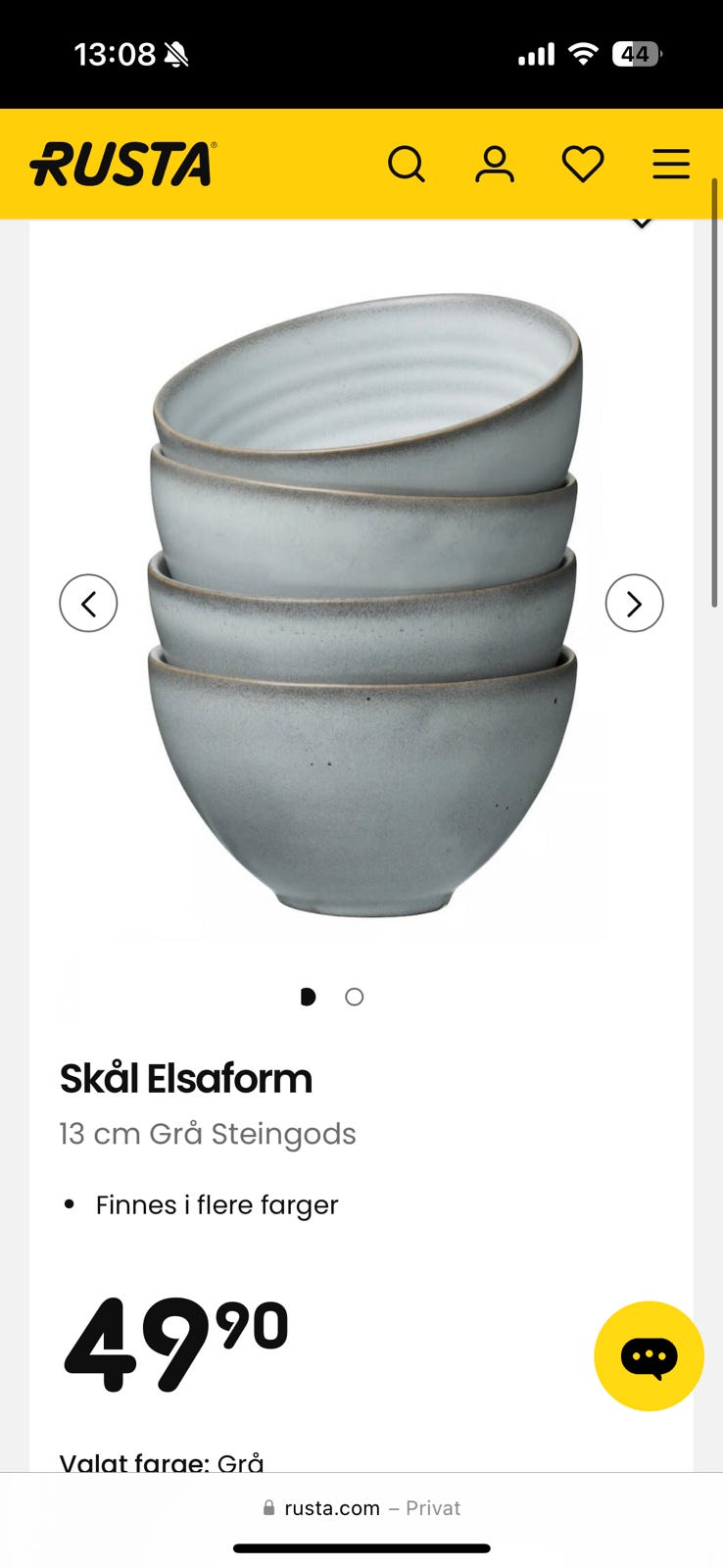Go to the Rusta logo home
Viewport: 723px width, 1568px height.
click(123, 164)
